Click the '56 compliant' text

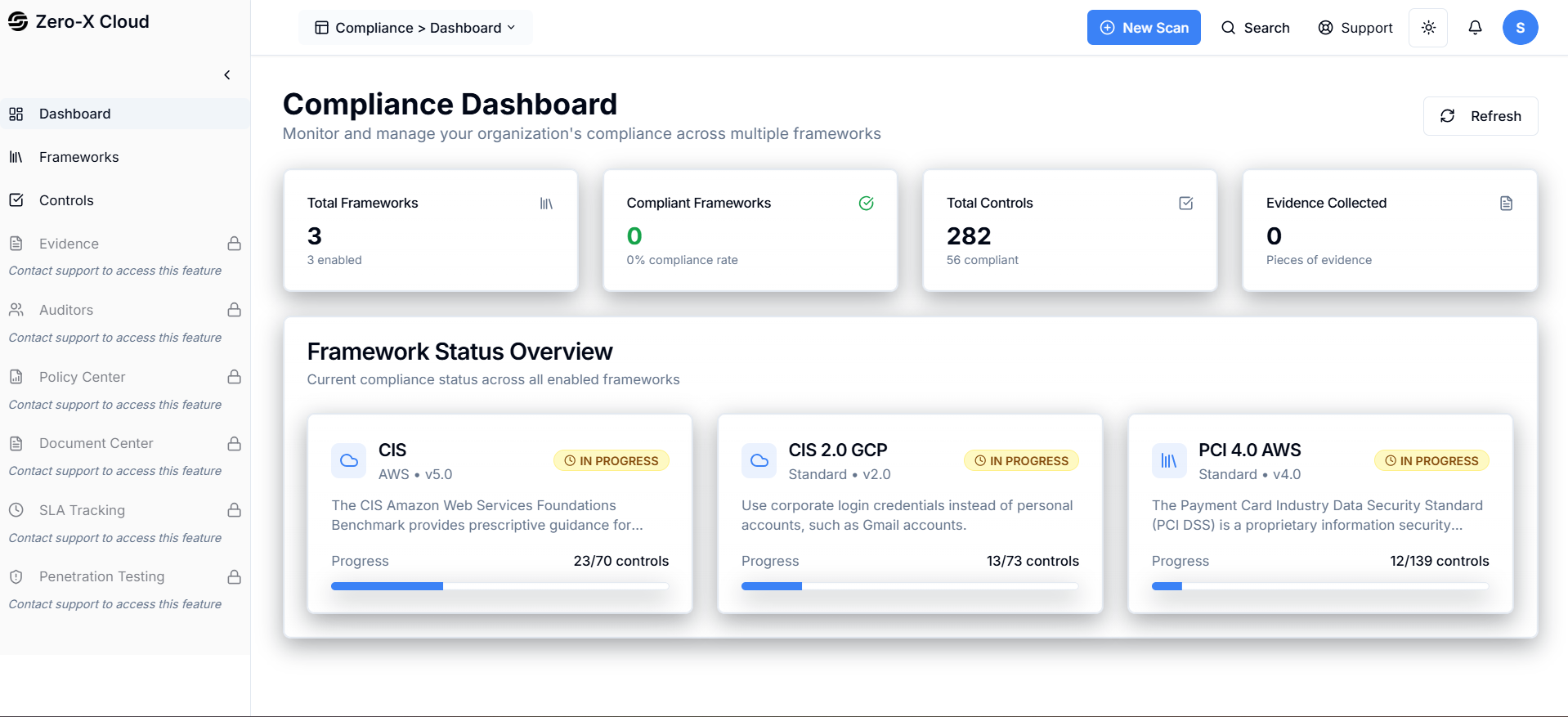click(983, 260)
